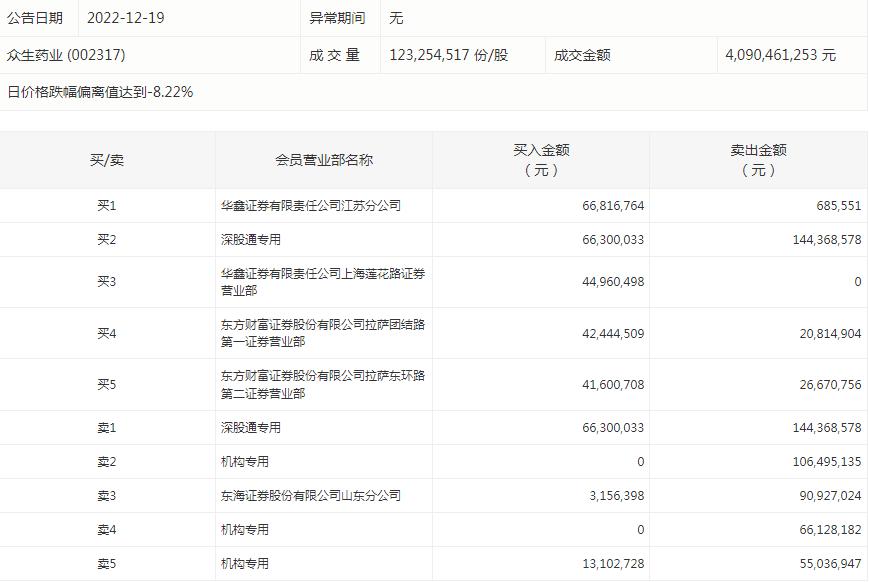Select buy amount 3,156,398

[x=616, y=496]
